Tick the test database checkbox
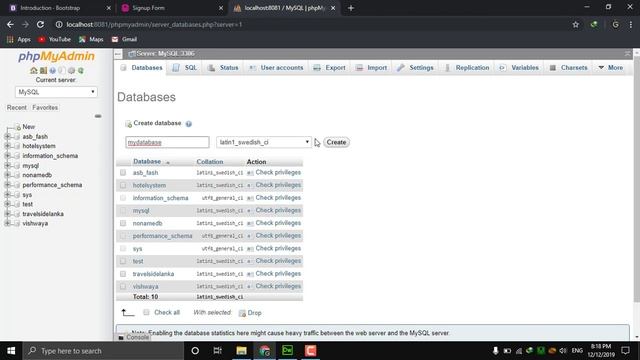 click(123, 261)
